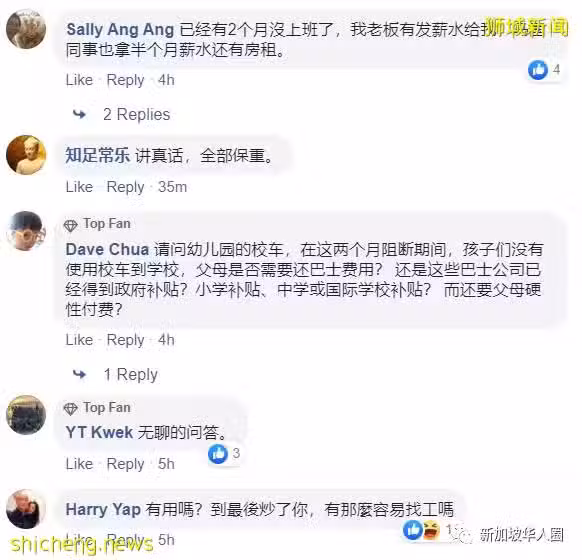This screenshot has width=582, height=560.
Task: Open 知足常乐 profile avatar
Action: pyautogui.click(x=26, y=155)
